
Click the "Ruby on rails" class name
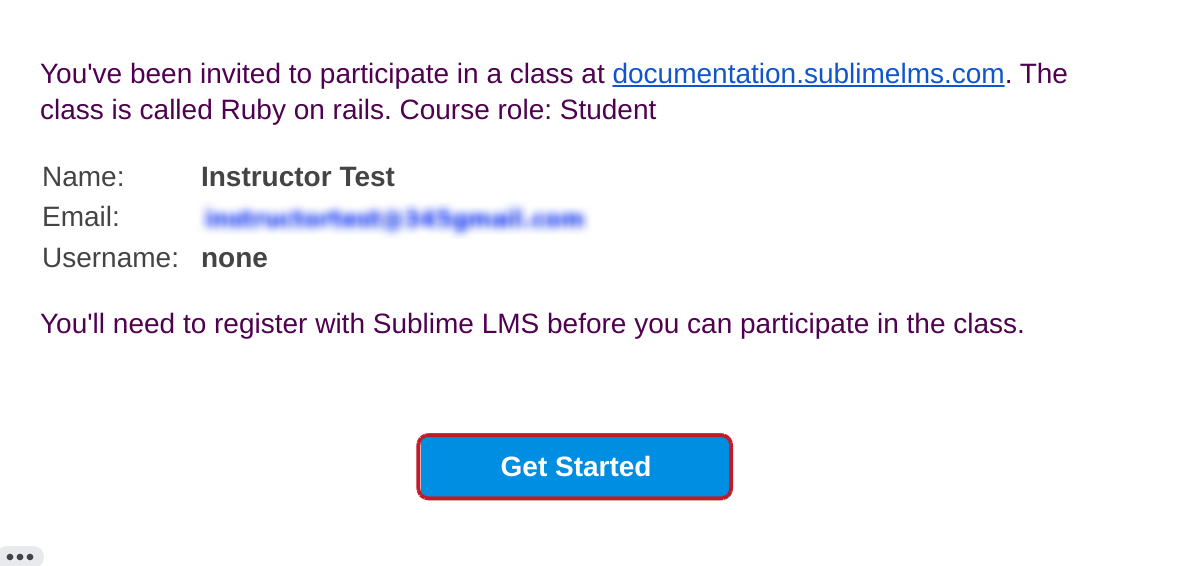coord(304,110)
